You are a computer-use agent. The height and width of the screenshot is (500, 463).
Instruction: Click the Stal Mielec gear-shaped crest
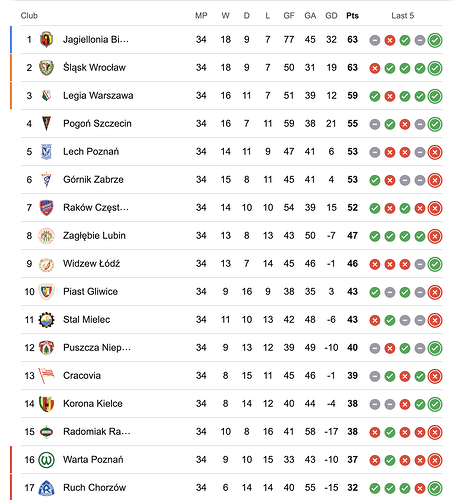click(46, 320)
